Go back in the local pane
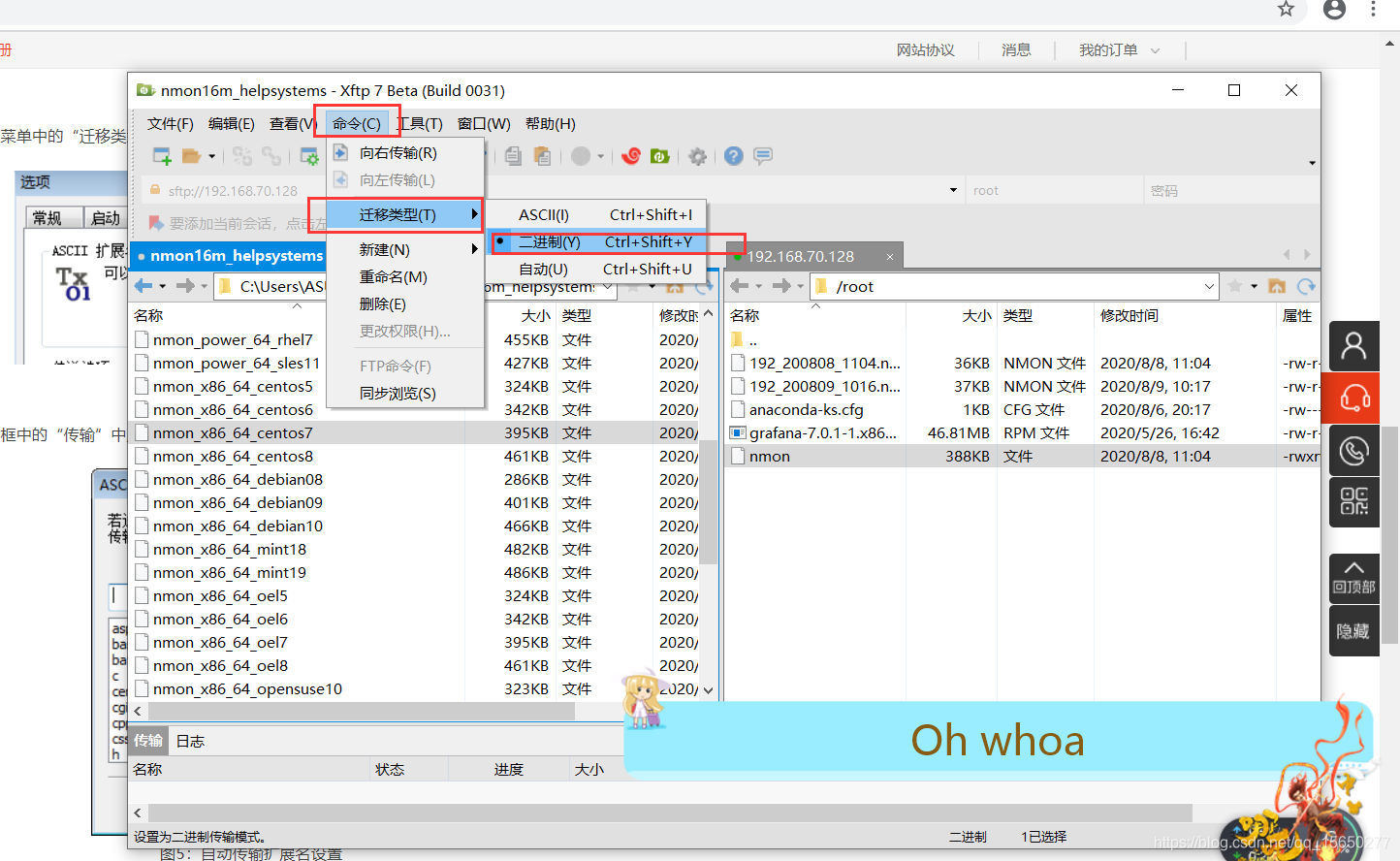 (143, 286)
